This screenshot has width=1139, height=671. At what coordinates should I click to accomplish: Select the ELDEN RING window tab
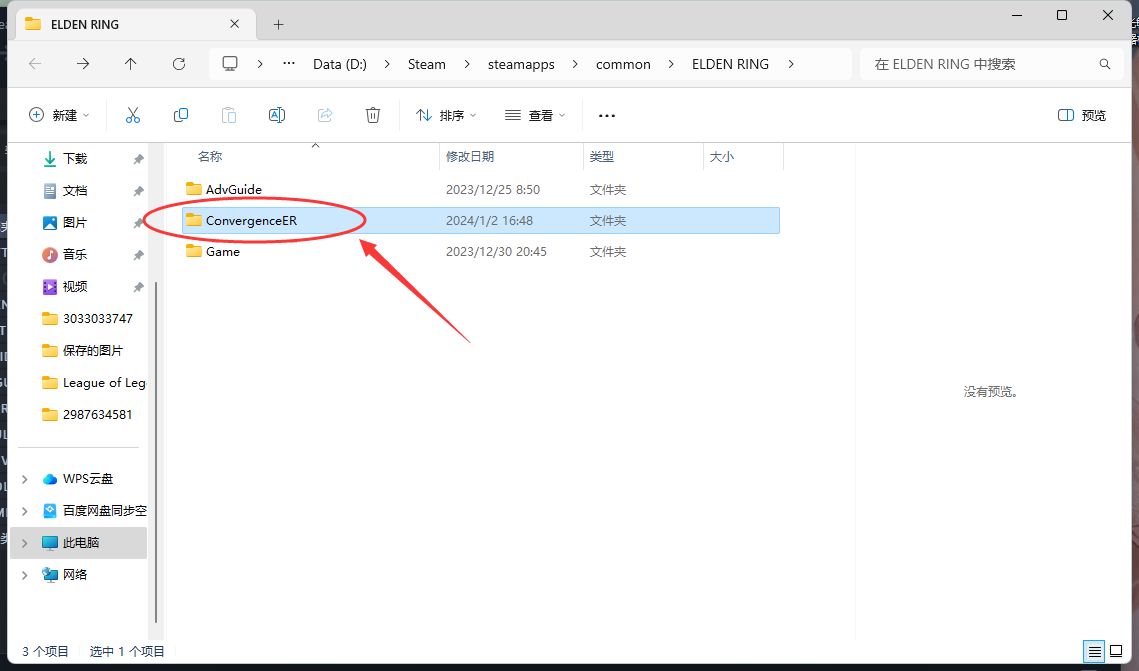tap(134, 24)
